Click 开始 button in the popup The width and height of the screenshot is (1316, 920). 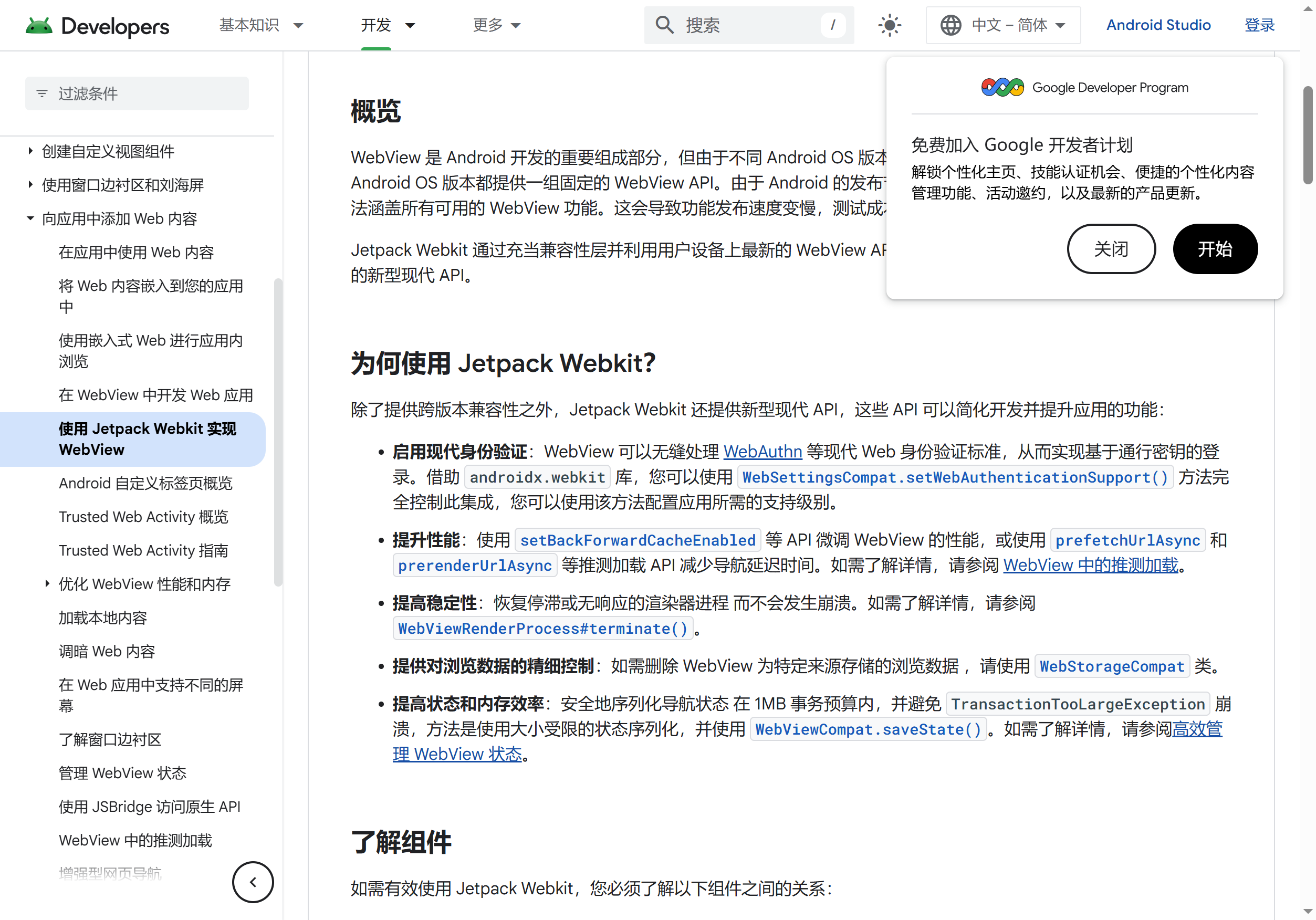pyautogui.click(x=1215, y=249)
